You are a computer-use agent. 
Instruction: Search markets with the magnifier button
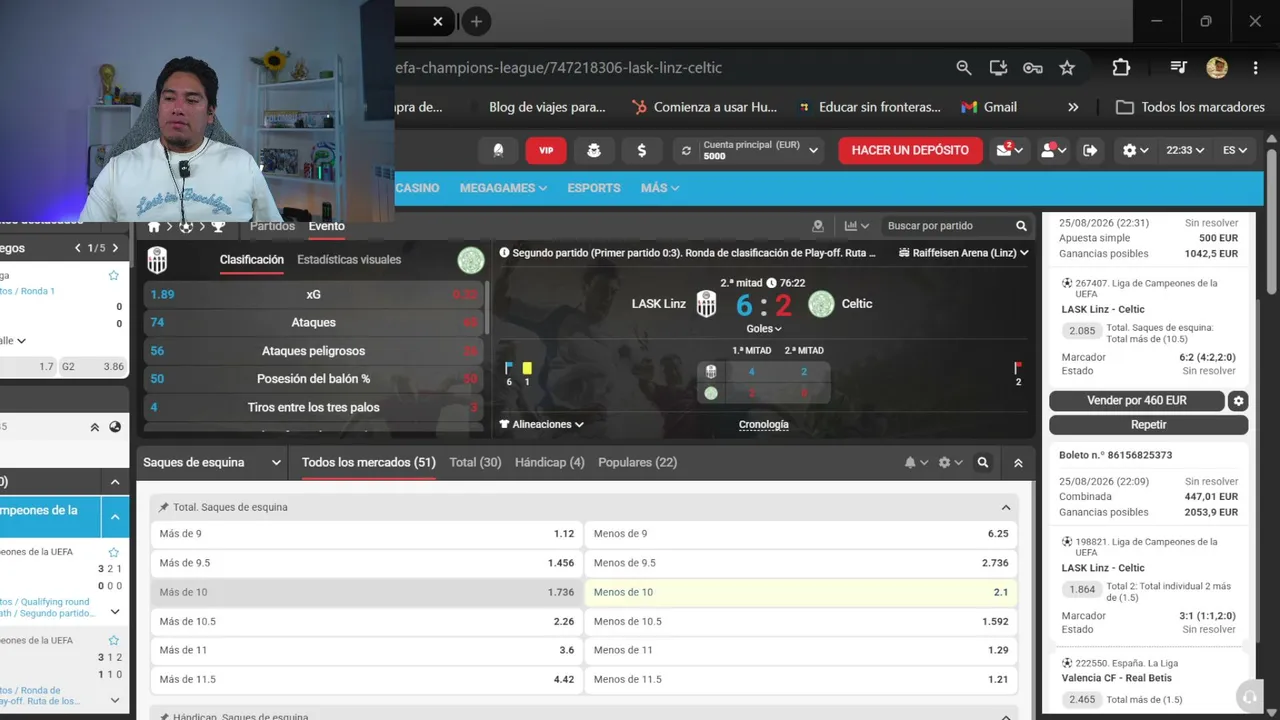pos(983,463)
